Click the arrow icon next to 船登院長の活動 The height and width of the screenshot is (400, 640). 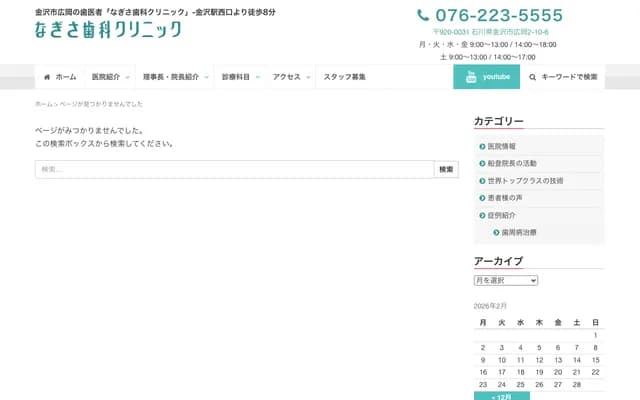pos(482,163)
